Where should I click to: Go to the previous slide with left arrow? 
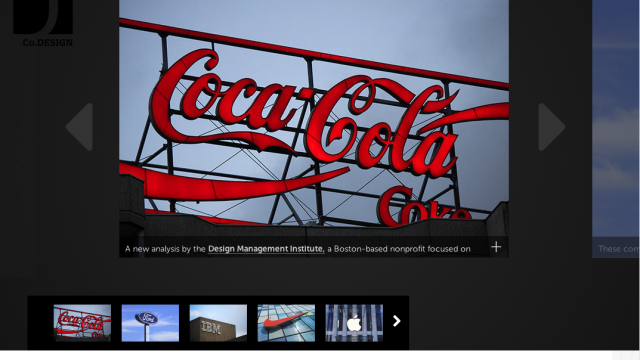click(80, 127)
